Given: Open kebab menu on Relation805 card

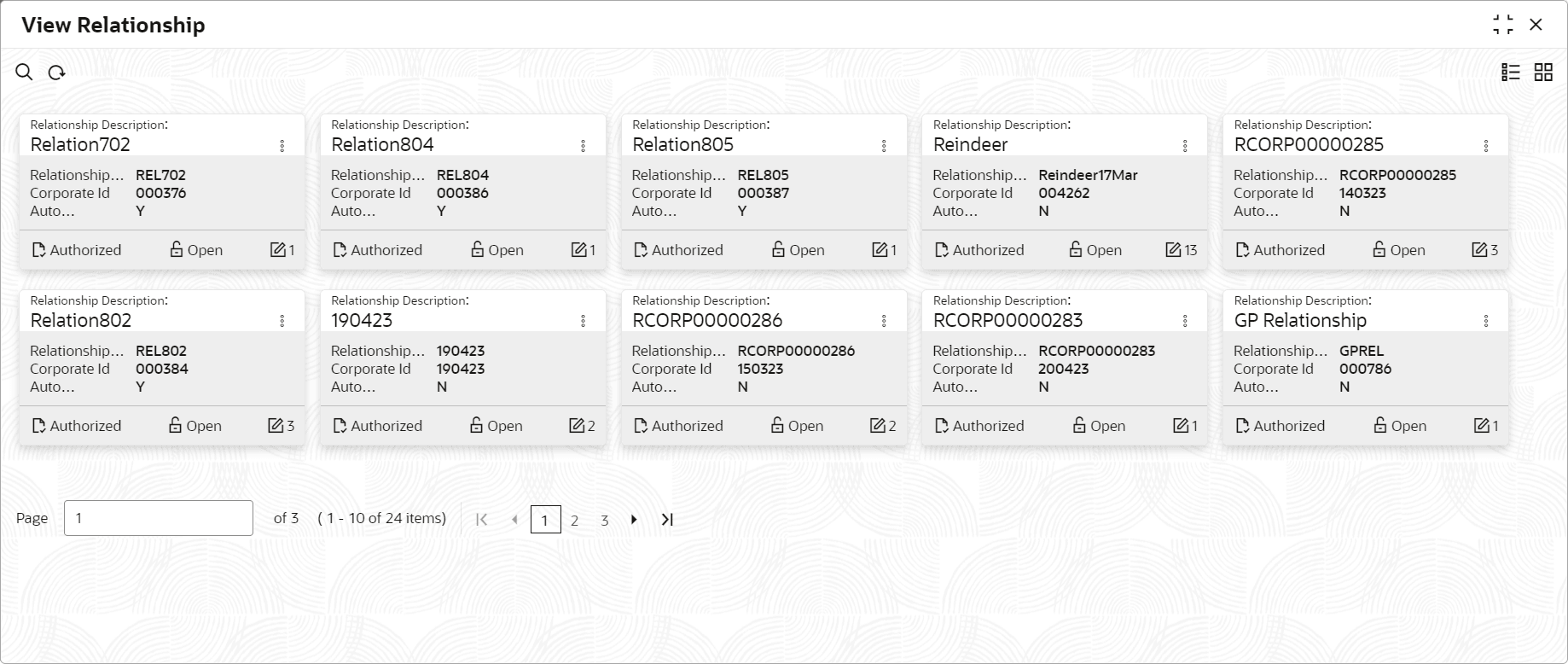Looking at the screenshot, I should (x=884, y=146).
